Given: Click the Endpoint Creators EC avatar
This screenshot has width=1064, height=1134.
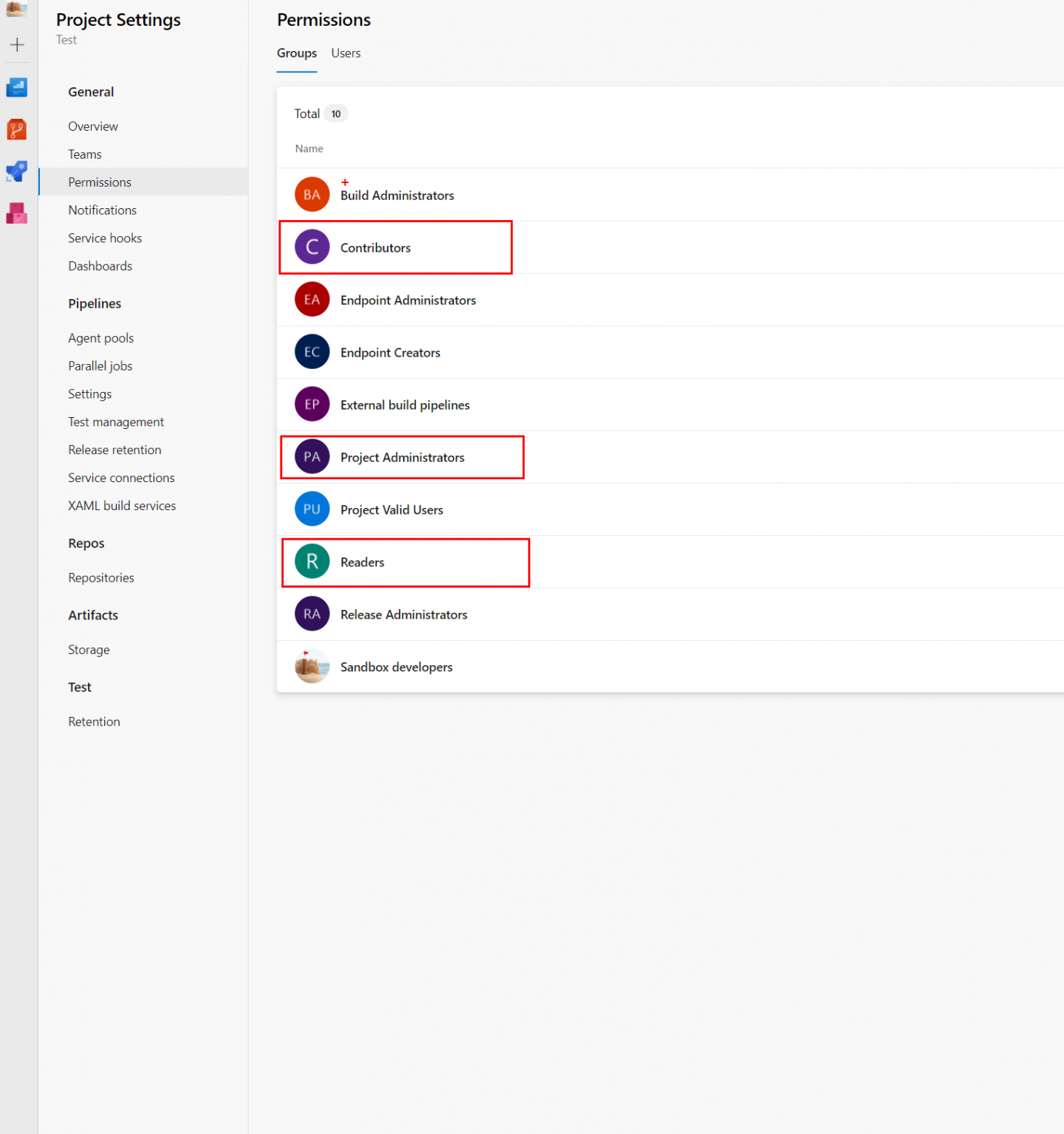Looking at the screenshot, I should [312, 352].
